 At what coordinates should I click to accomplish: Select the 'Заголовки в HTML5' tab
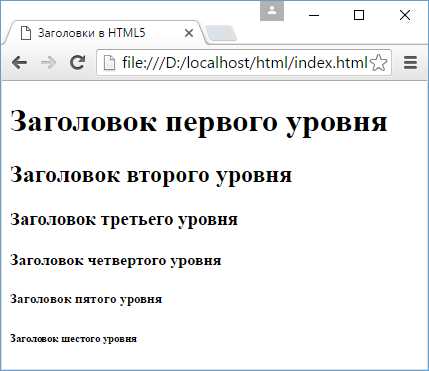pos(105,33)
